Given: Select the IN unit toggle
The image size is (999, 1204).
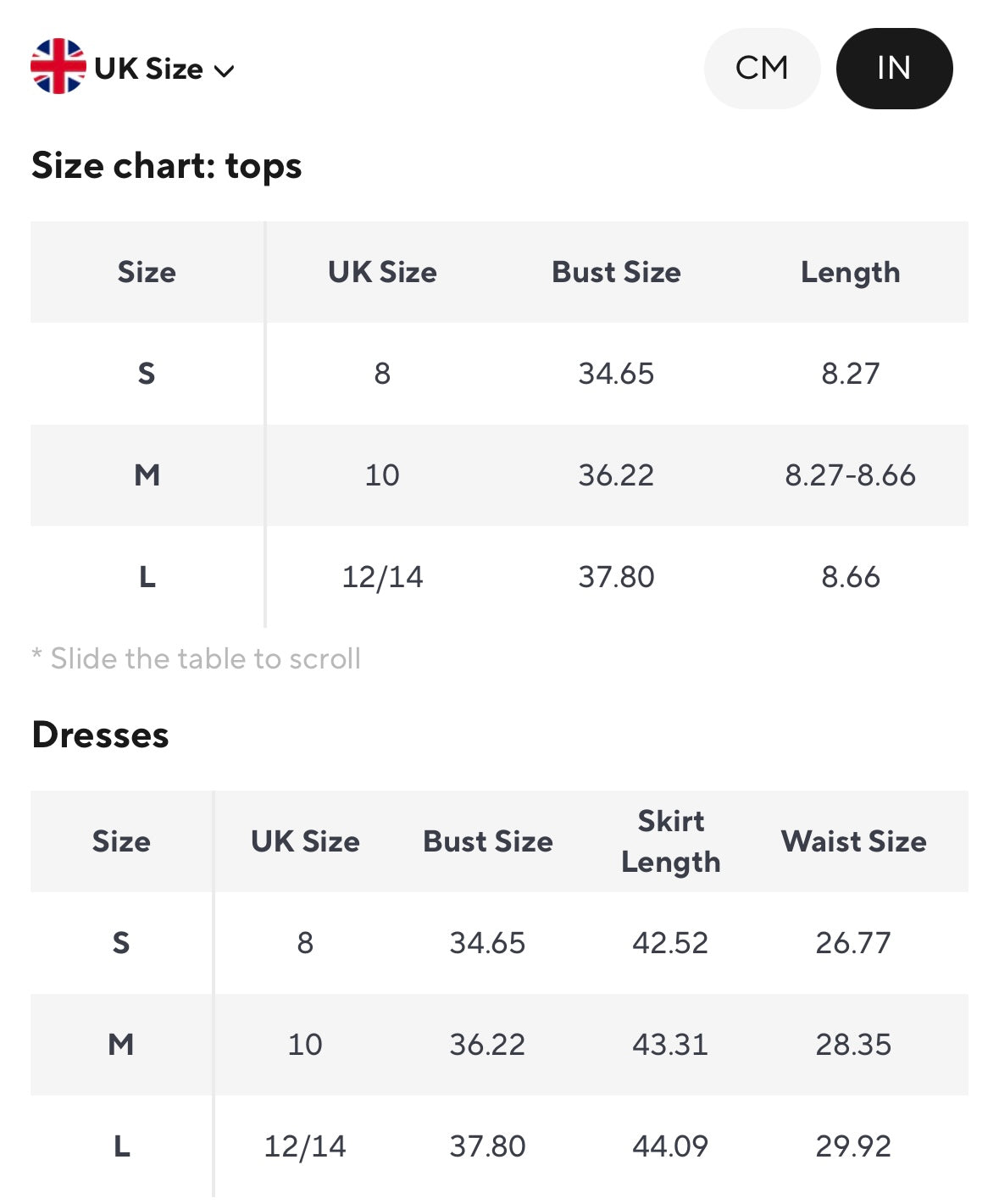Looking at the screenshot, I should pyautogui.click(x=894, y=68).
